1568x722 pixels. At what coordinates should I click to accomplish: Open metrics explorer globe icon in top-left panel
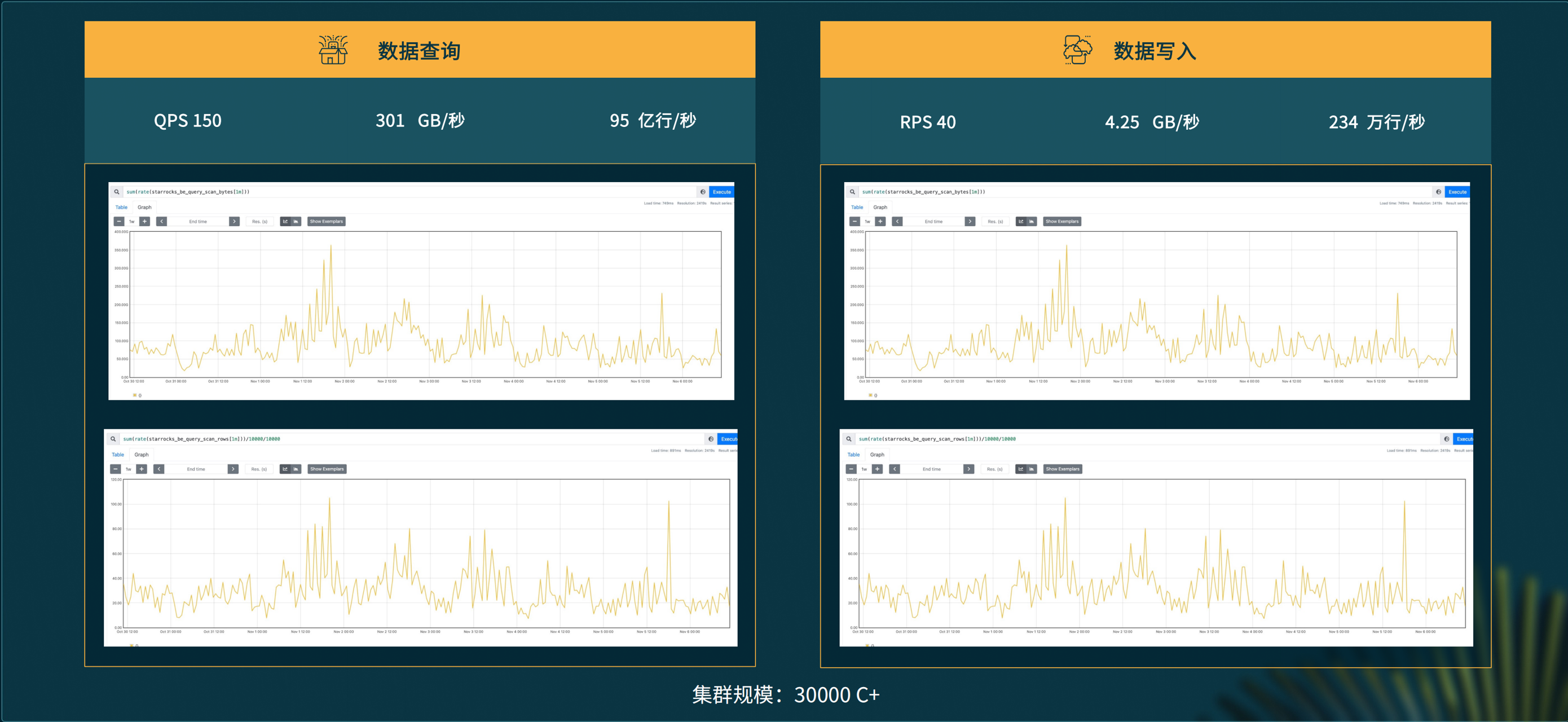(702, 192)
